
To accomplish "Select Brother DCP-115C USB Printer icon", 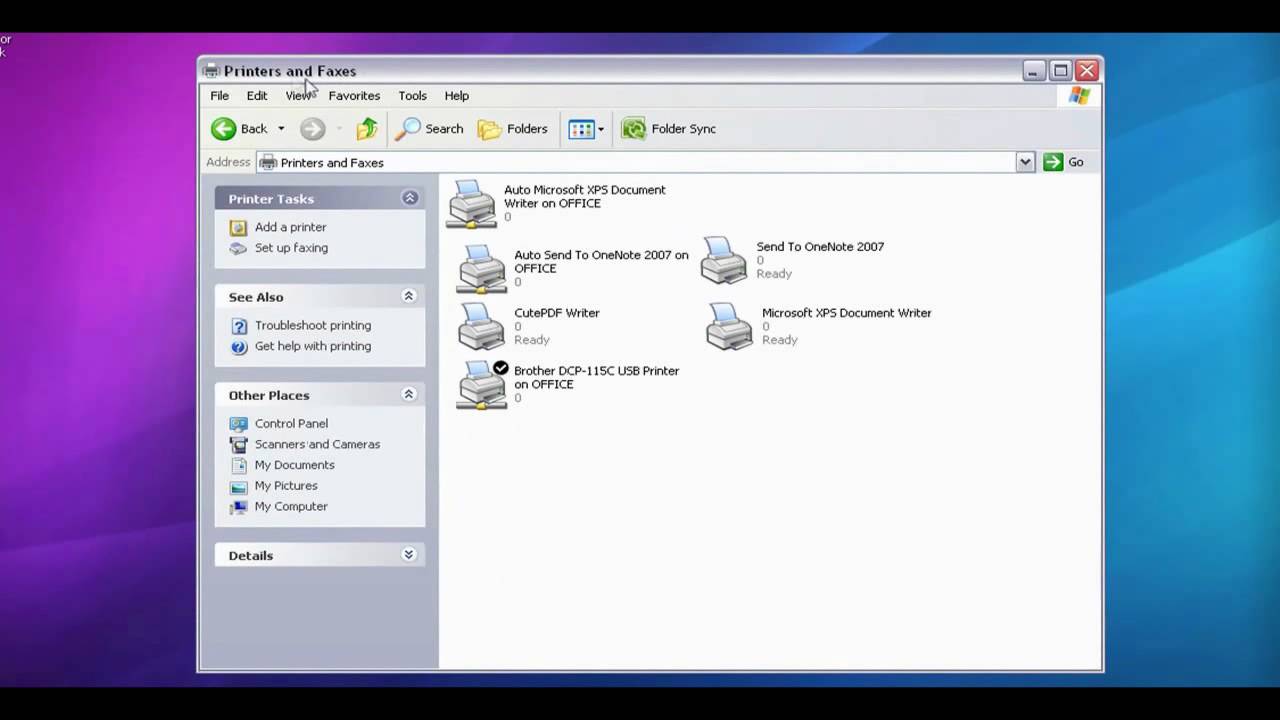I will click(483, 385).
